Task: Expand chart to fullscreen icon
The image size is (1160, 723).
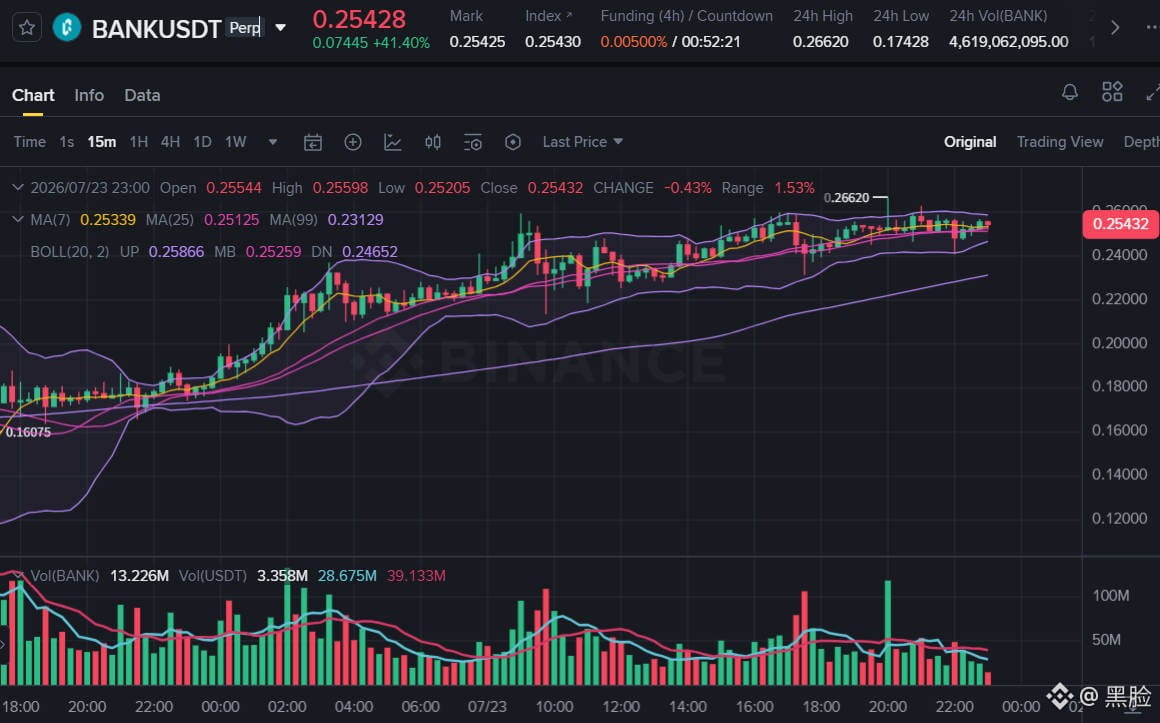Action: 1153,93
